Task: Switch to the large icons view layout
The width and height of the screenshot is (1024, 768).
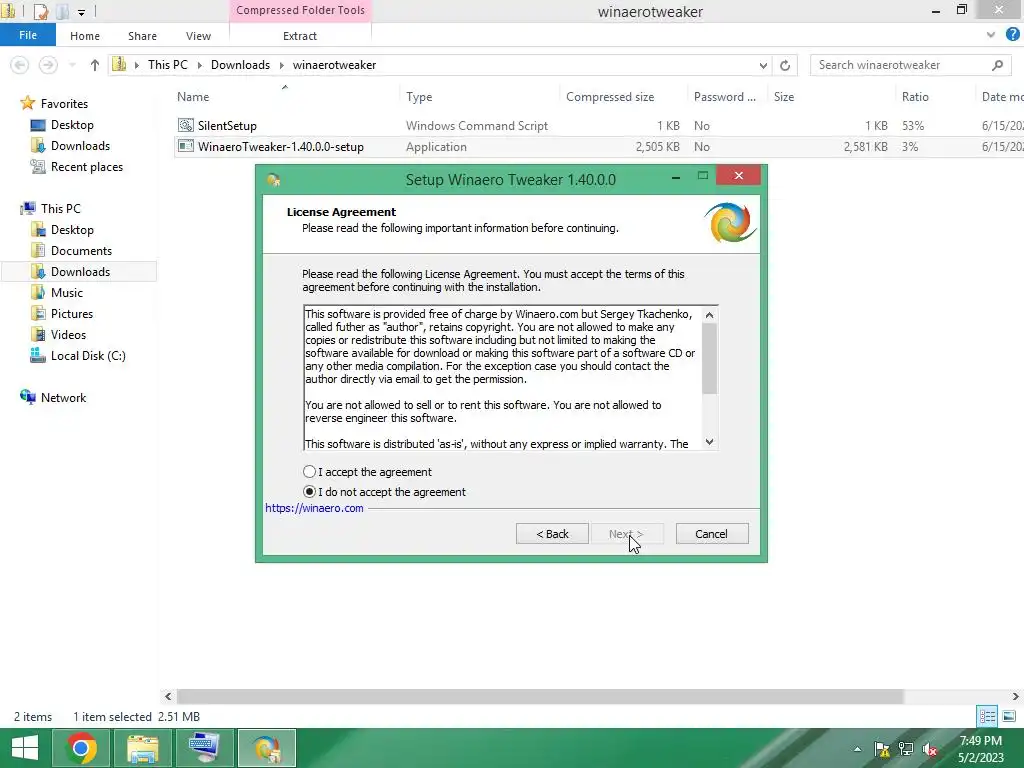Action: (1009, 716)
